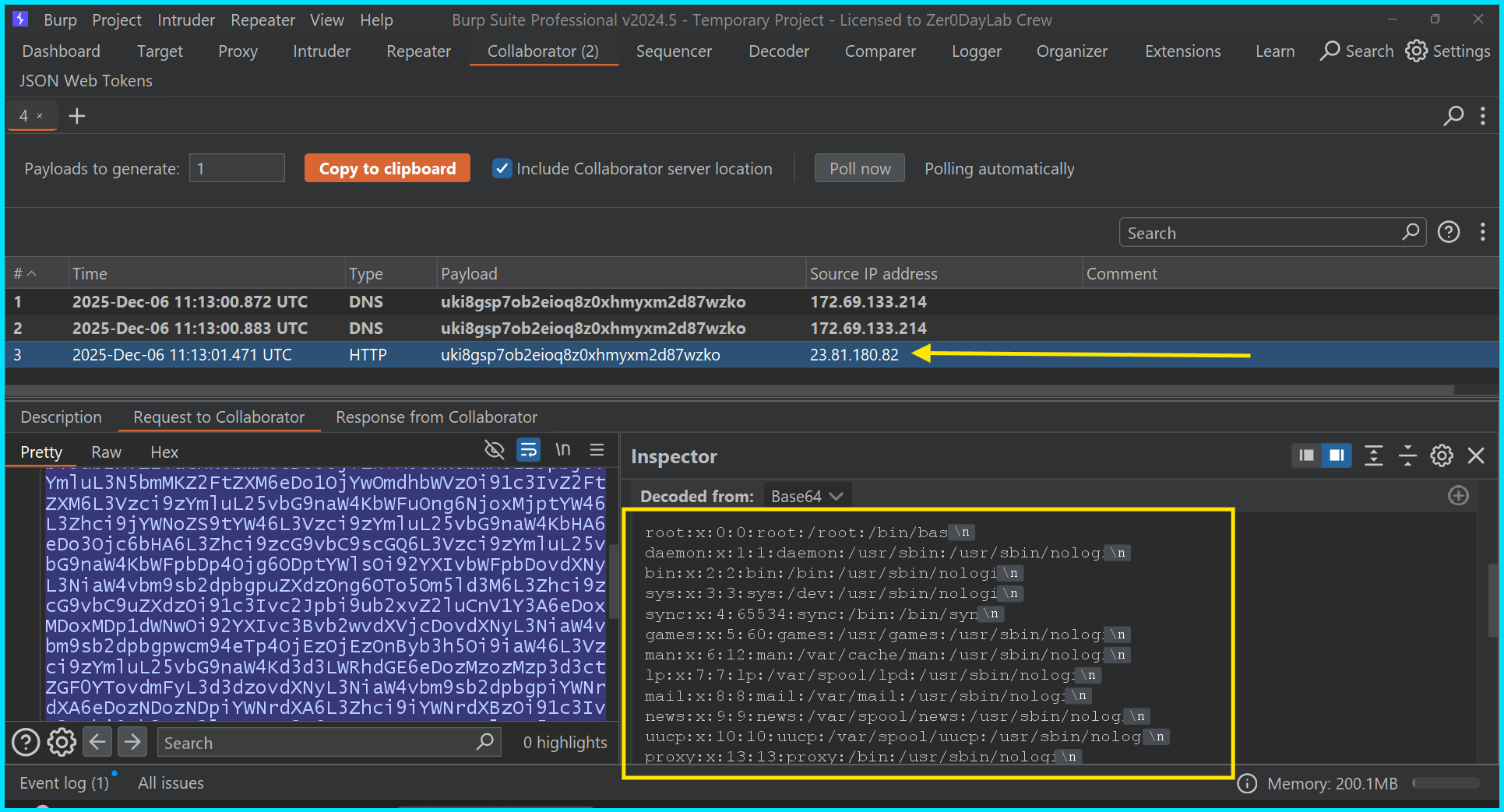The height and width of the screenshot is (812, 1504).
Task: Open editor search settings gear
Action: pos(62,742)
